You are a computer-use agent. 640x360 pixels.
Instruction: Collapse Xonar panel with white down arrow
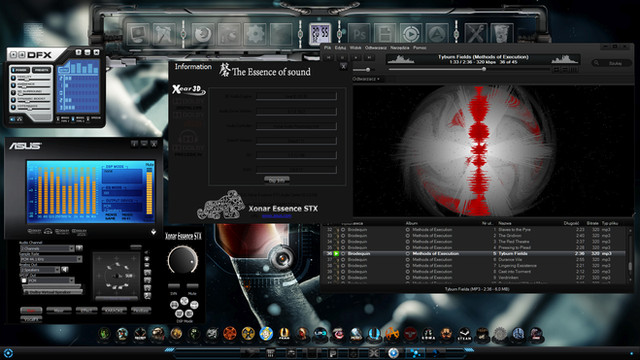[x=153, y=232]
